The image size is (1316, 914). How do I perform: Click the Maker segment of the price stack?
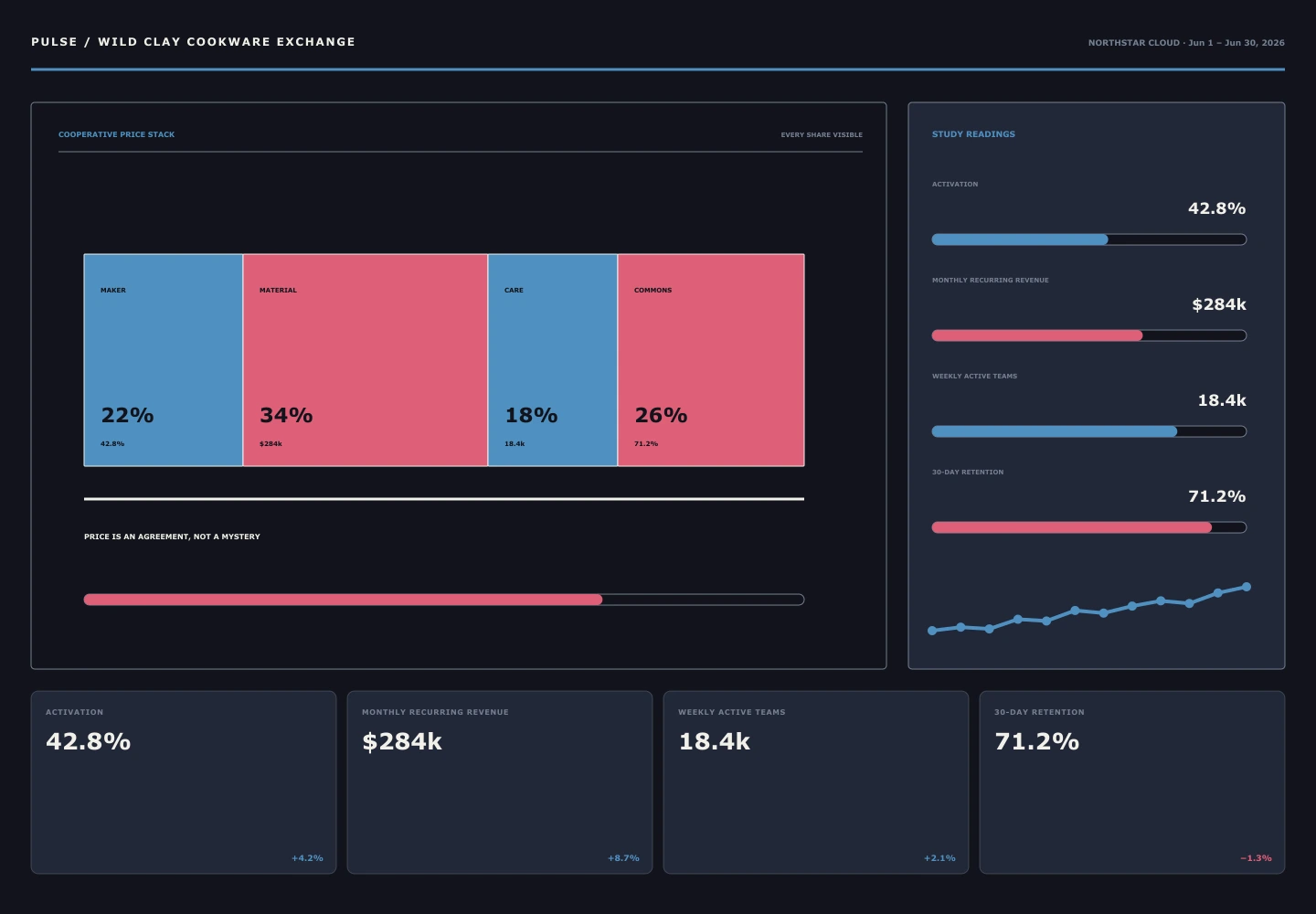click(x=164, y=360)
